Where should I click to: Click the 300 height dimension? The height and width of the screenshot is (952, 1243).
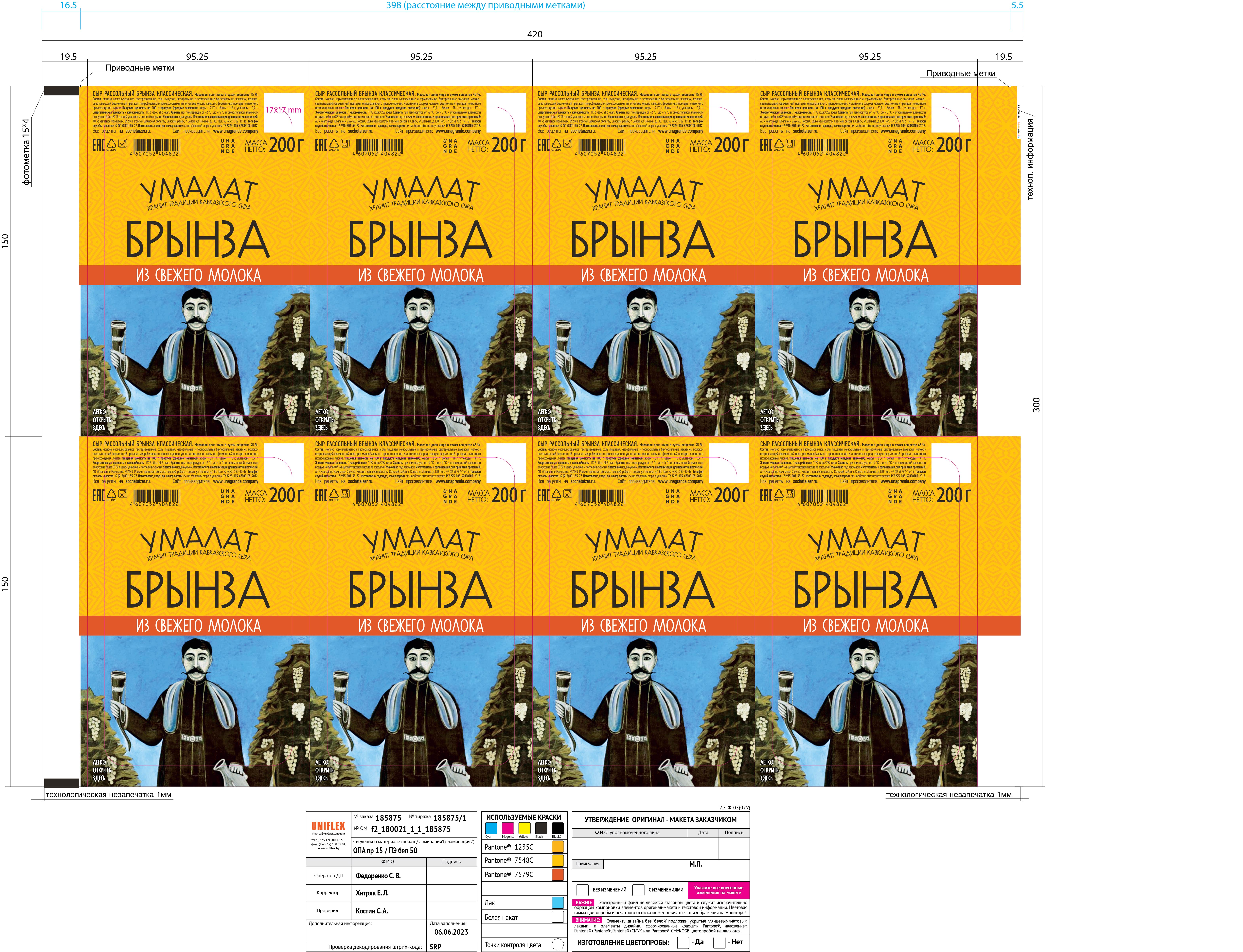coord(1036,405)
